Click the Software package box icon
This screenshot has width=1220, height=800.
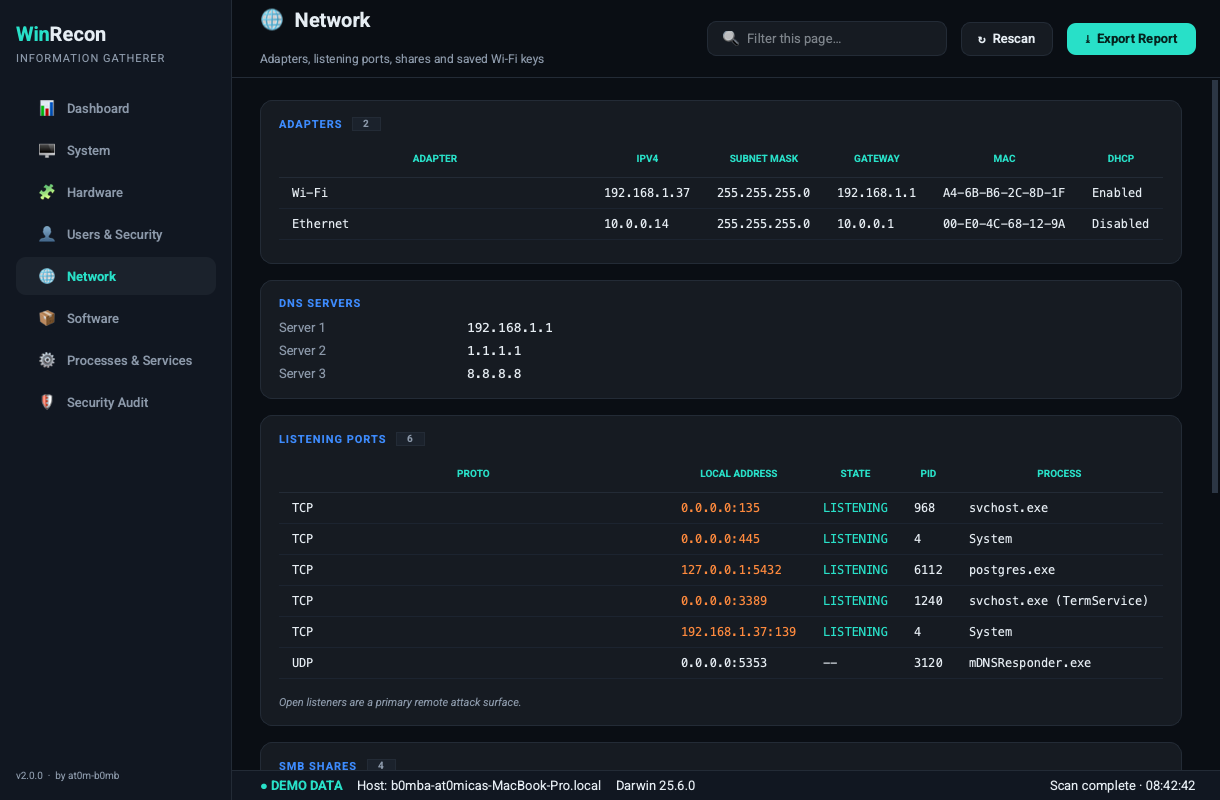click(47, 318)
